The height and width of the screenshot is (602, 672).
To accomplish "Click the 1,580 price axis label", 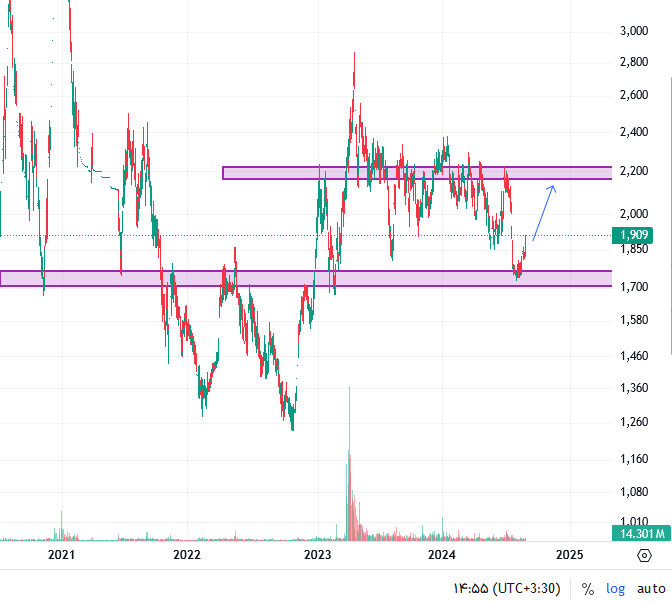I will [x=634, y=320].
